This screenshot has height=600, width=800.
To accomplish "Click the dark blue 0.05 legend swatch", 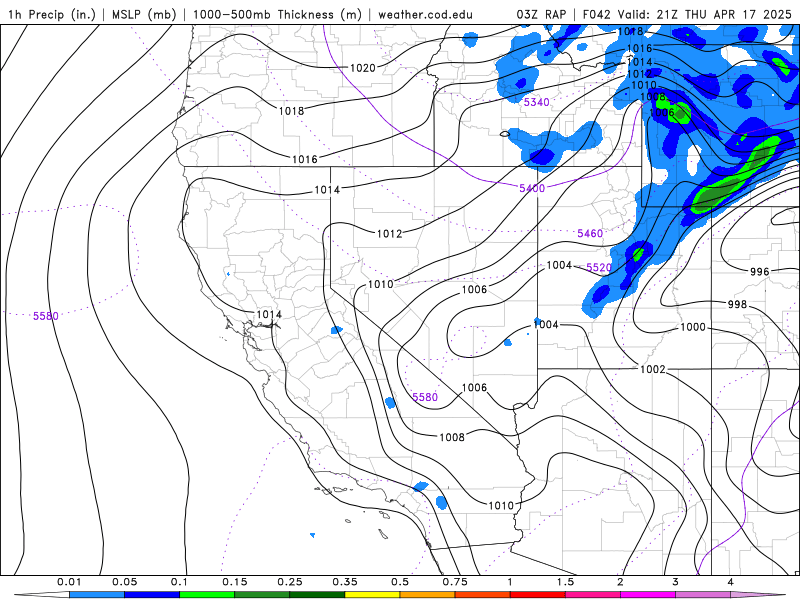I will pos(152,595).
